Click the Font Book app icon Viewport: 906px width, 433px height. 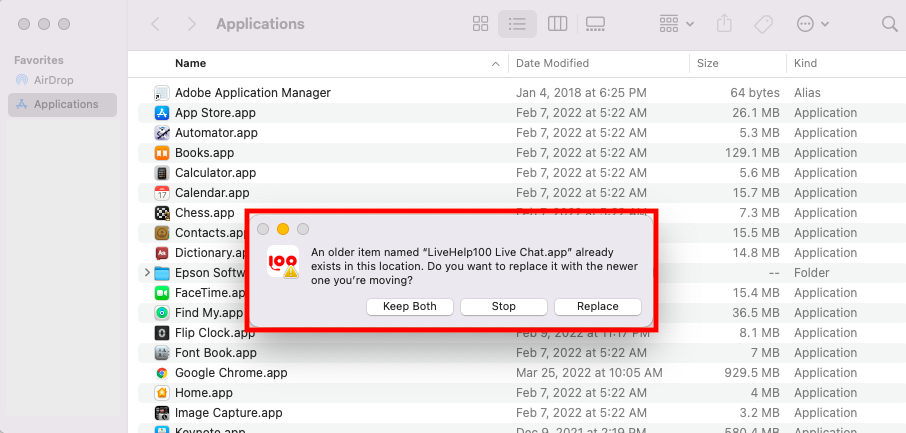tap(162, 353)
